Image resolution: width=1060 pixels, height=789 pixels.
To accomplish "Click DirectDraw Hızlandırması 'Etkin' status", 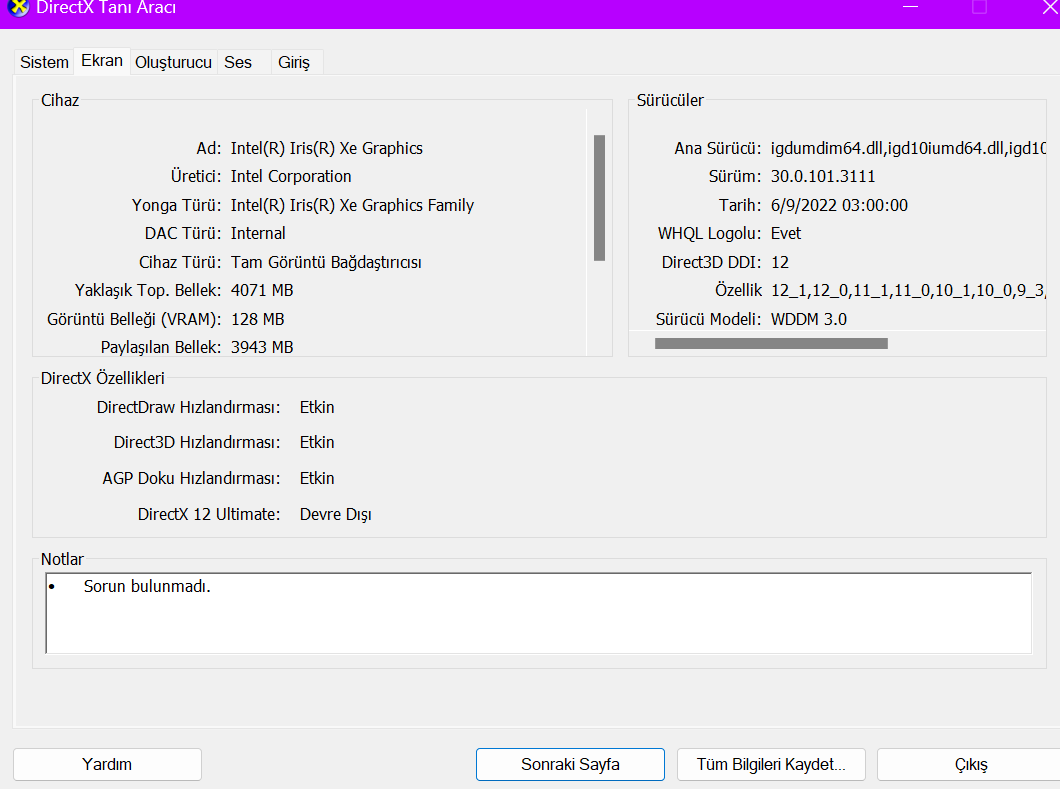I will click(x=317, y=408).
